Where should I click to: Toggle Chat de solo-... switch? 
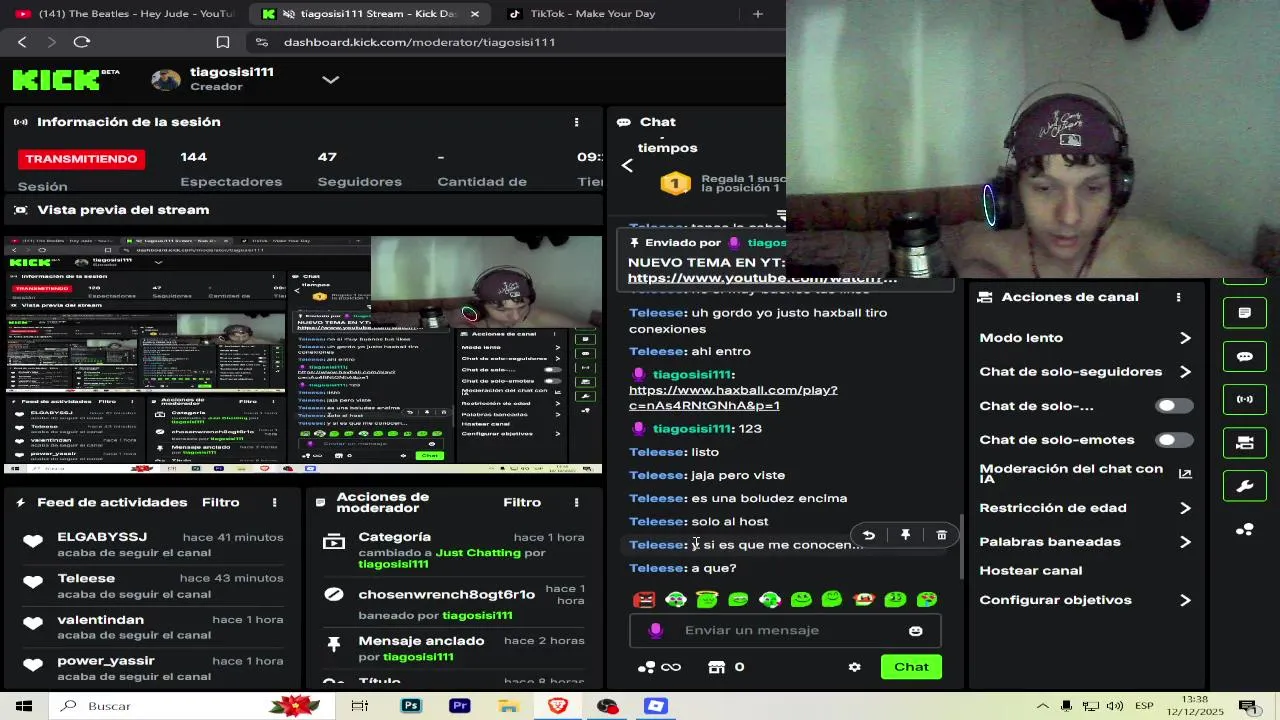[x=1174, y=406]
